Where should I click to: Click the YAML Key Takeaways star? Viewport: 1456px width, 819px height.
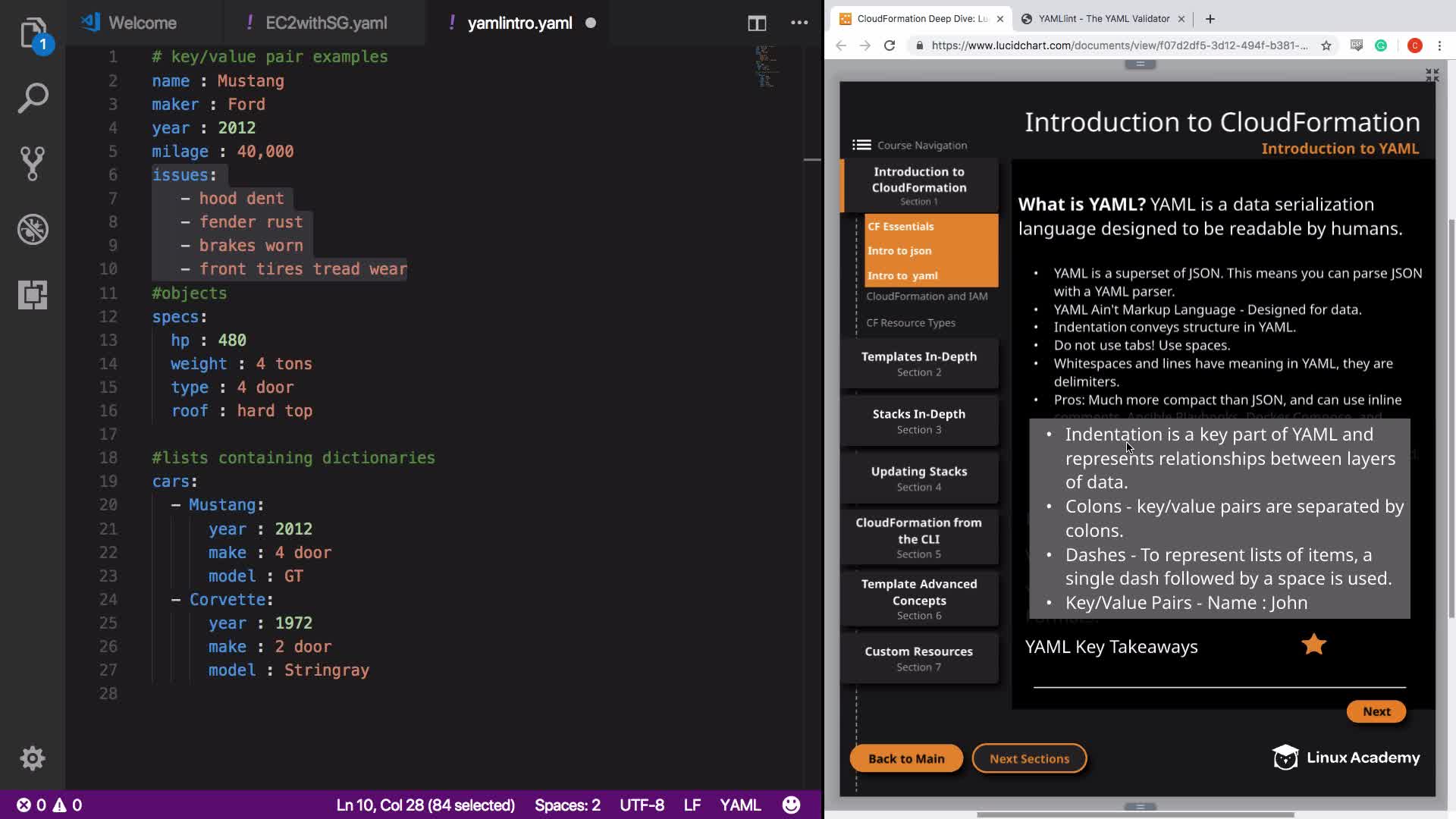pyautogui.click(x=1313, y=645)
